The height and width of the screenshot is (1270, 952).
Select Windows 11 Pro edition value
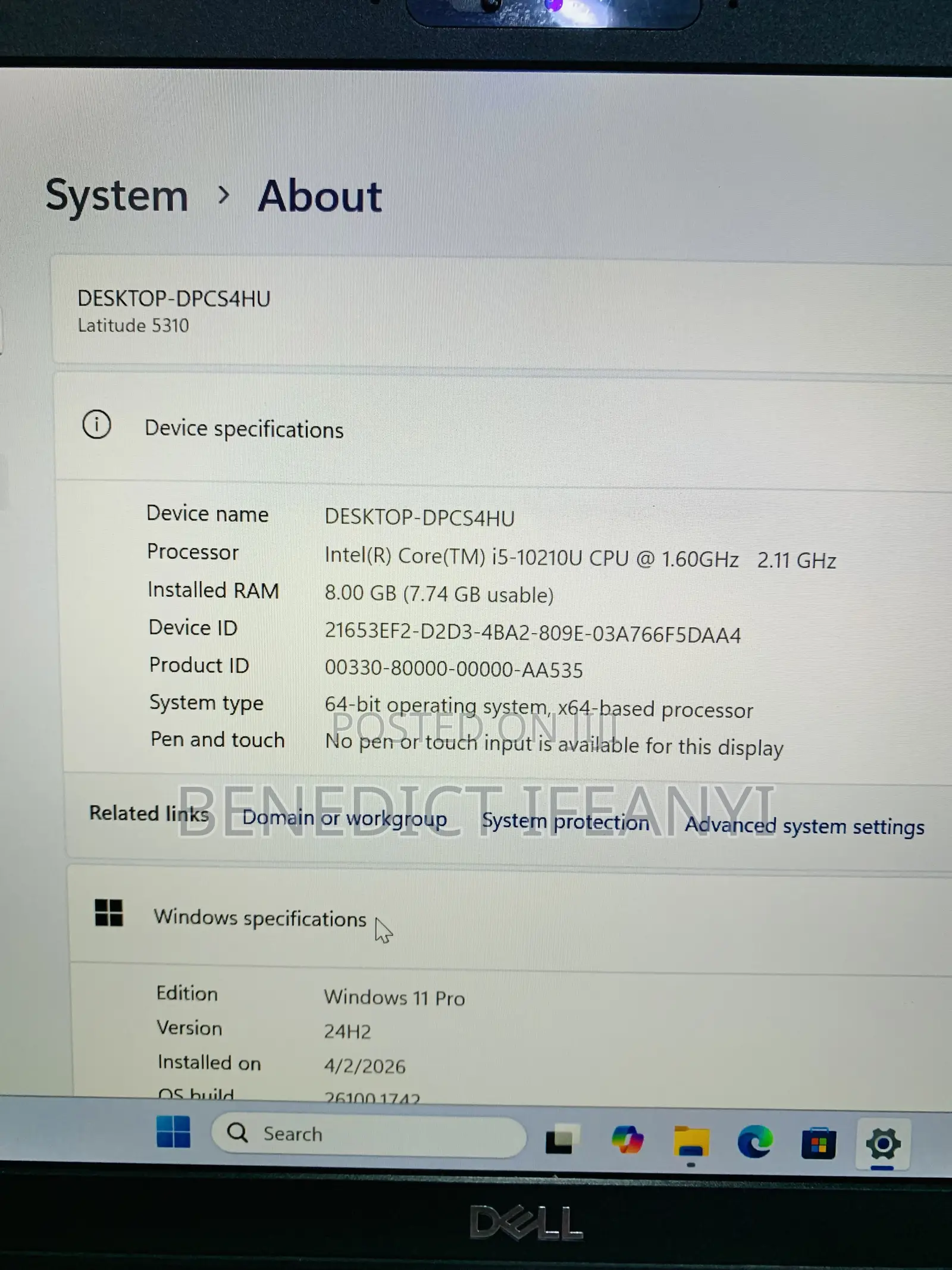[x=394, y=997]
